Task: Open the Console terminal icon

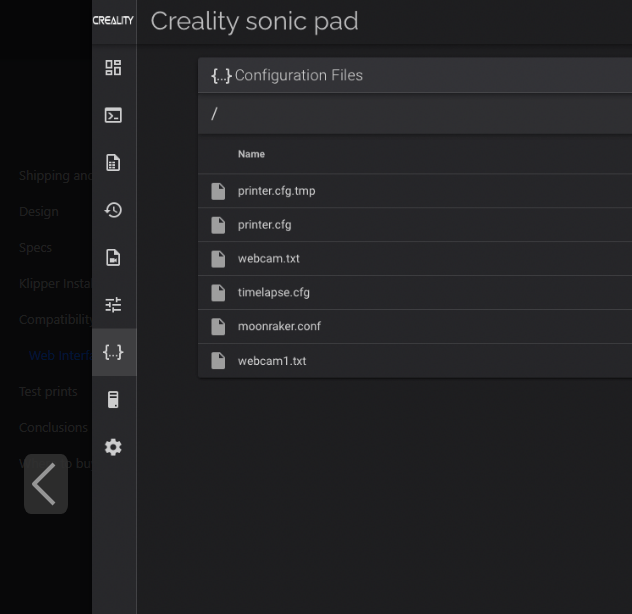Action: coord(113,115)
